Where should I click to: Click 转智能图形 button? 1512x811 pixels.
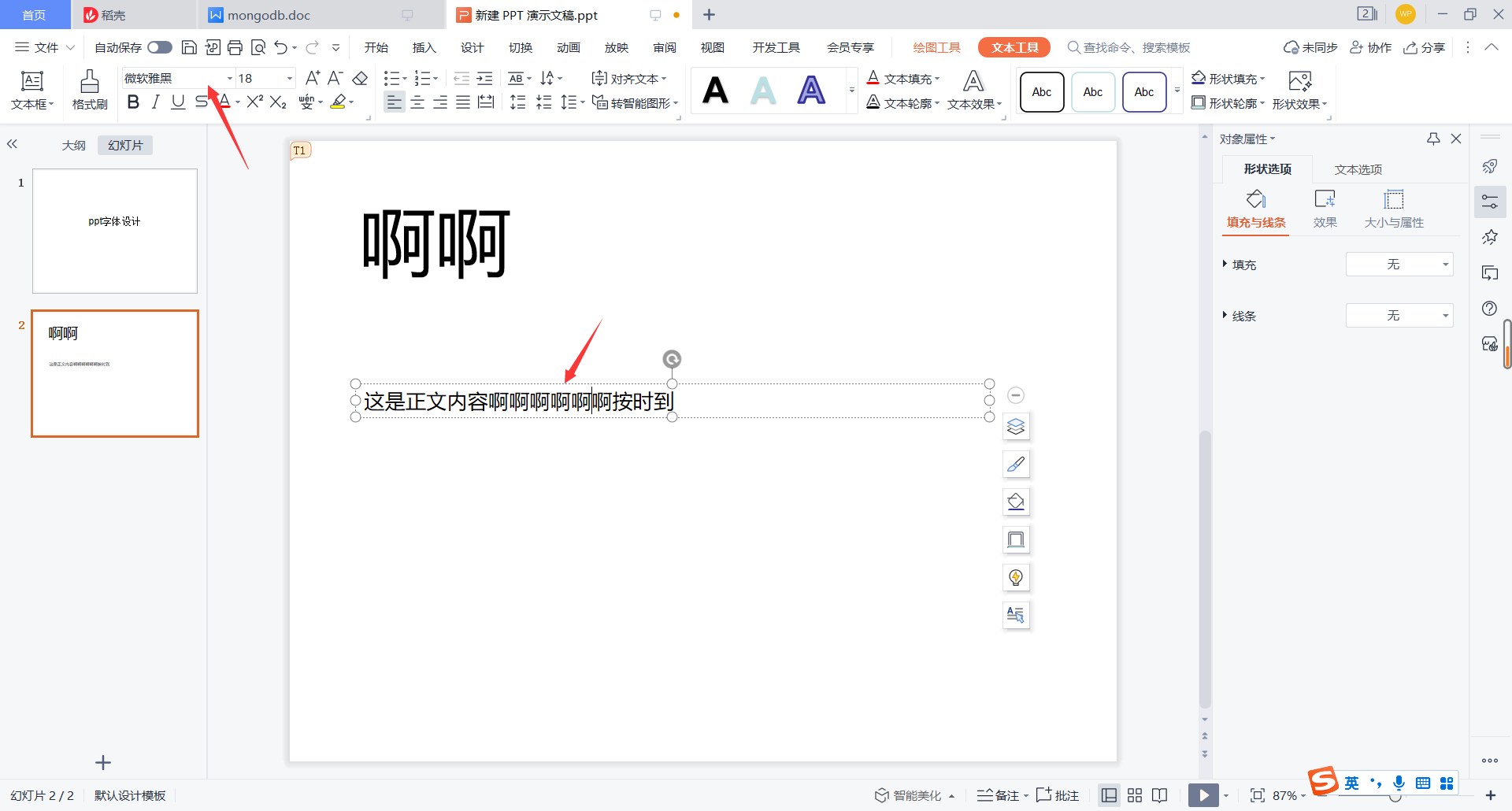click(635, 102)
